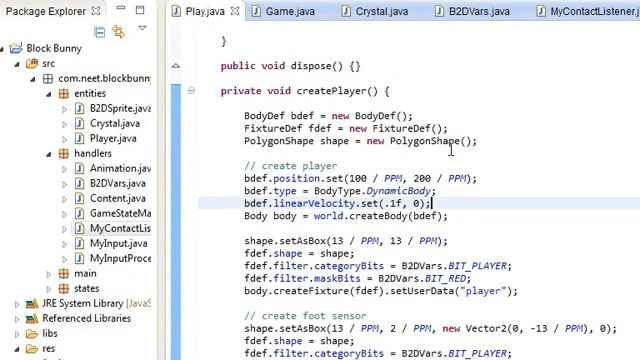
Task: Click the Animation.java file icon
Action: point(80,168)
